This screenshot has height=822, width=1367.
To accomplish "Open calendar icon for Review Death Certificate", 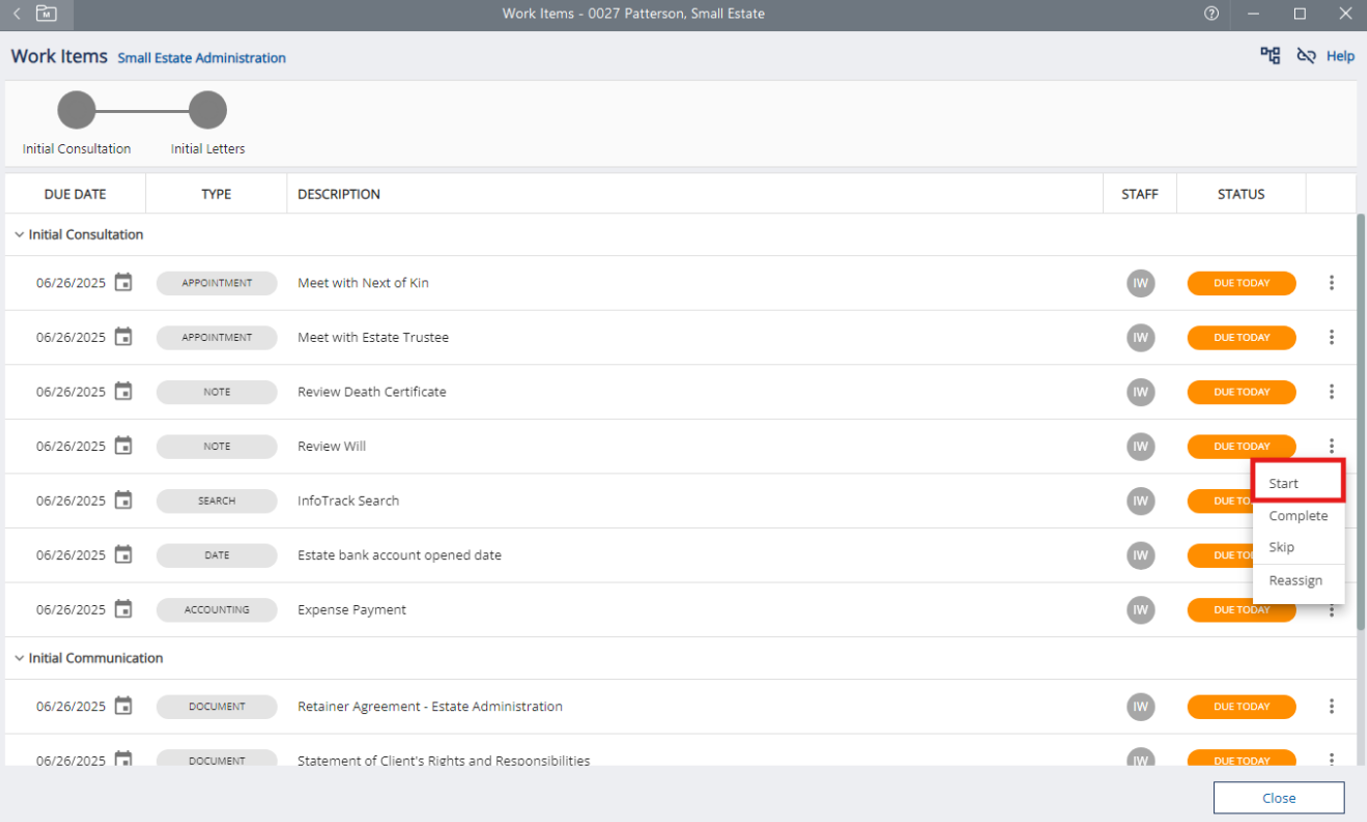I will click(123, 392).
